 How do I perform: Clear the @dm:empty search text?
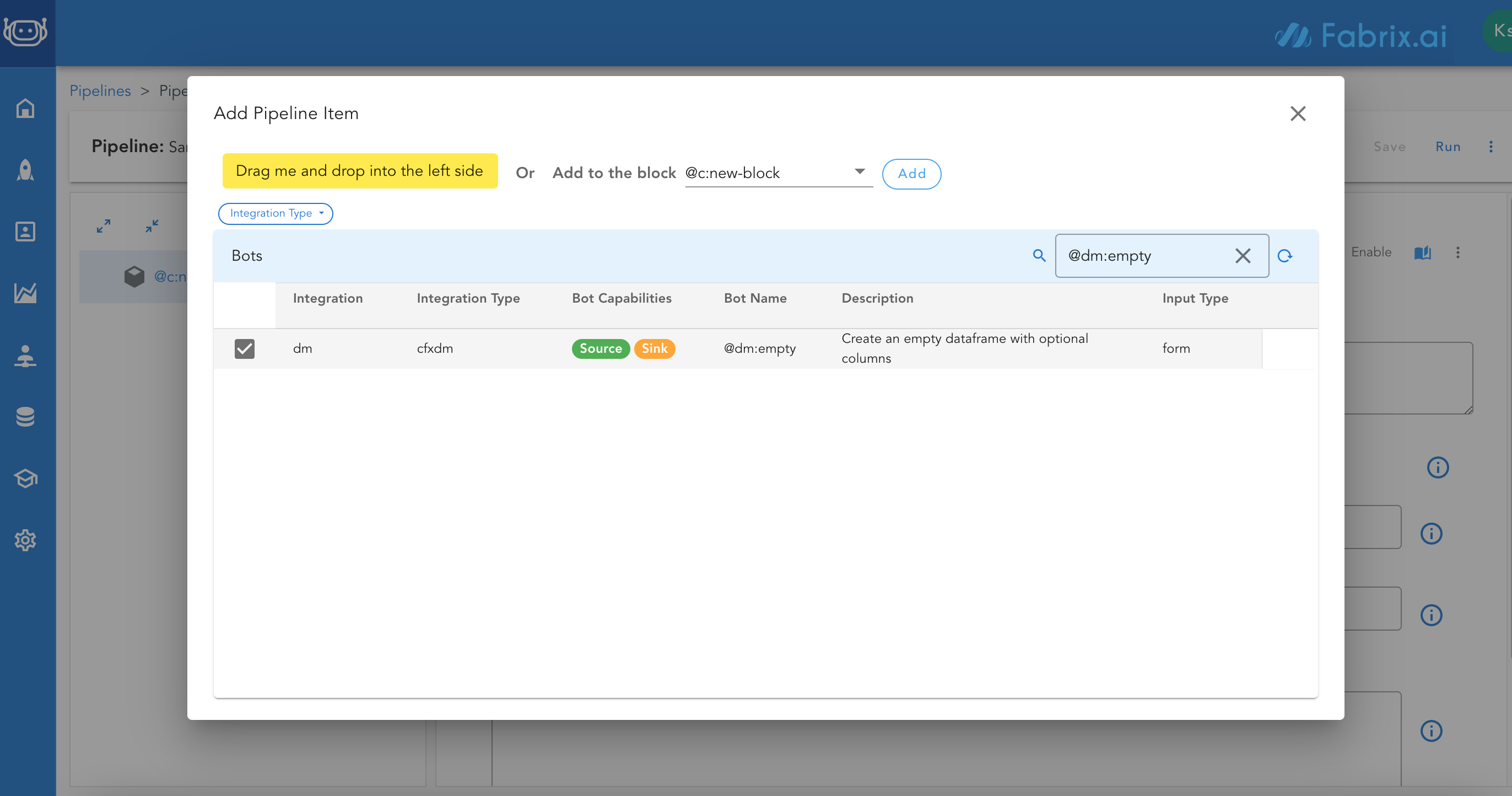pyautogui.click(x=1243, y=255)
